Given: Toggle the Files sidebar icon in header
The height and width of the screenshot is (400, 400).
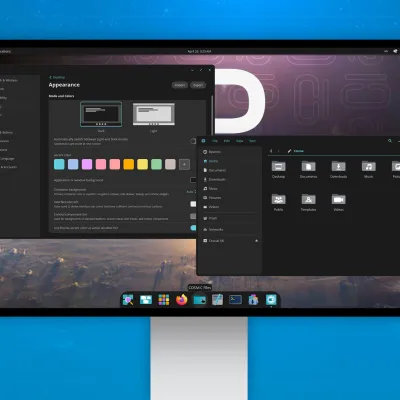Looking at the screenshot, I should point(203,141).
